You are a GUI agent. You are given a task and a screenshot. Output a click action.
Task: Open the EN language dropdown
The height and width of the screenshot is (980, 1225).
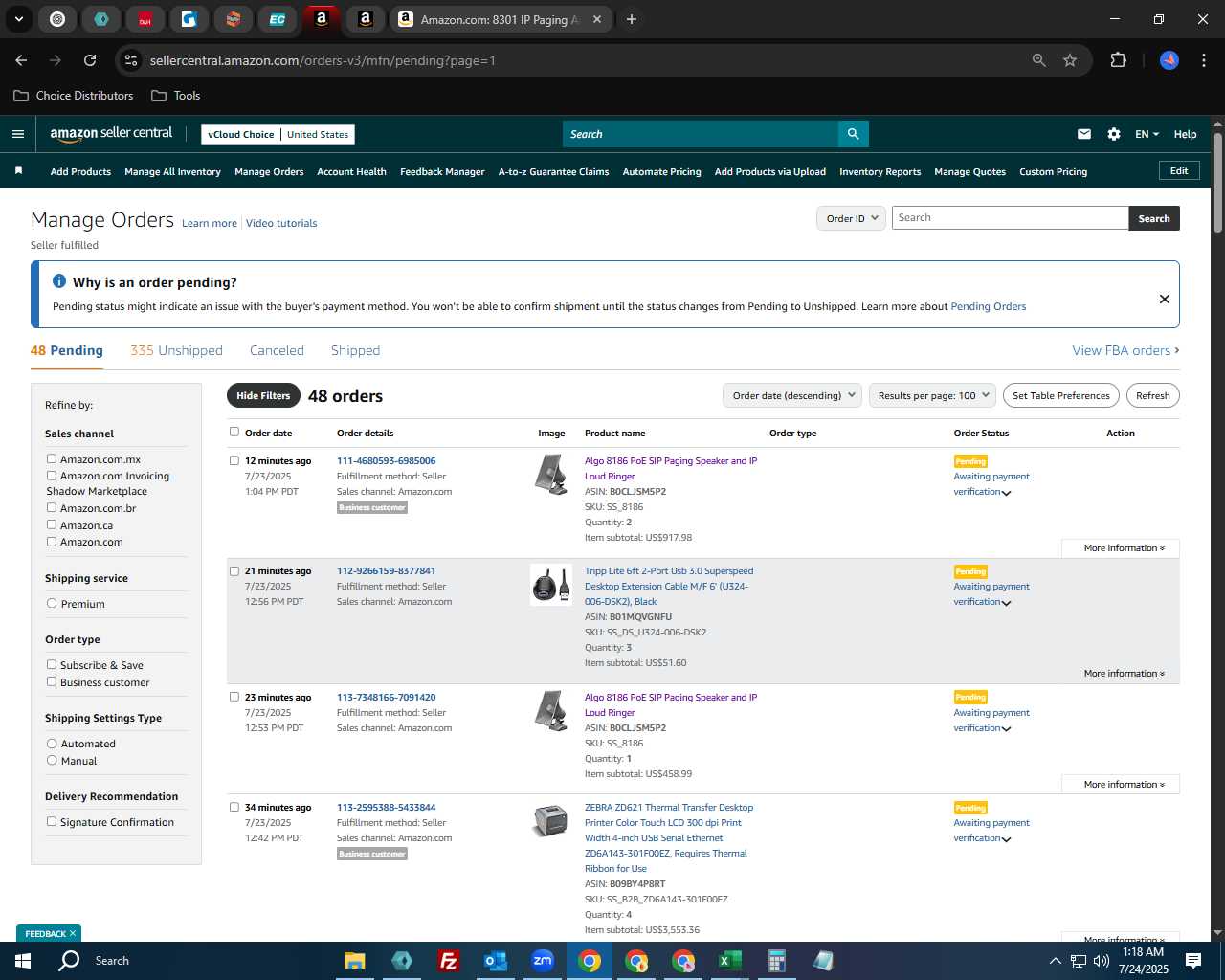tap(1147, 134)
